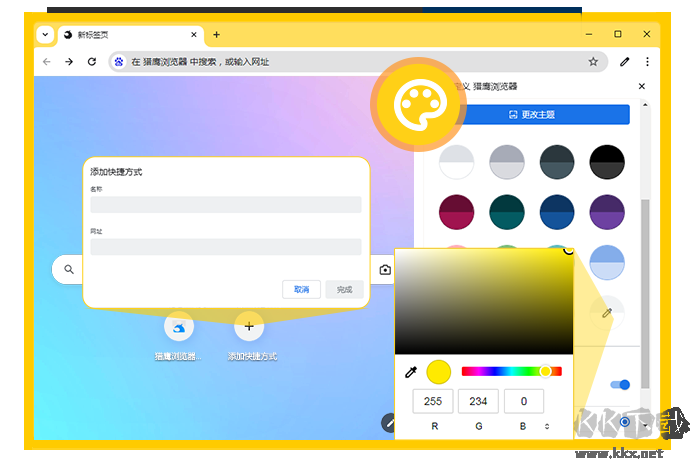The image size is (690, 460).
Task: Open the browser three-dot menu
Action: click(x=647, y=62)
